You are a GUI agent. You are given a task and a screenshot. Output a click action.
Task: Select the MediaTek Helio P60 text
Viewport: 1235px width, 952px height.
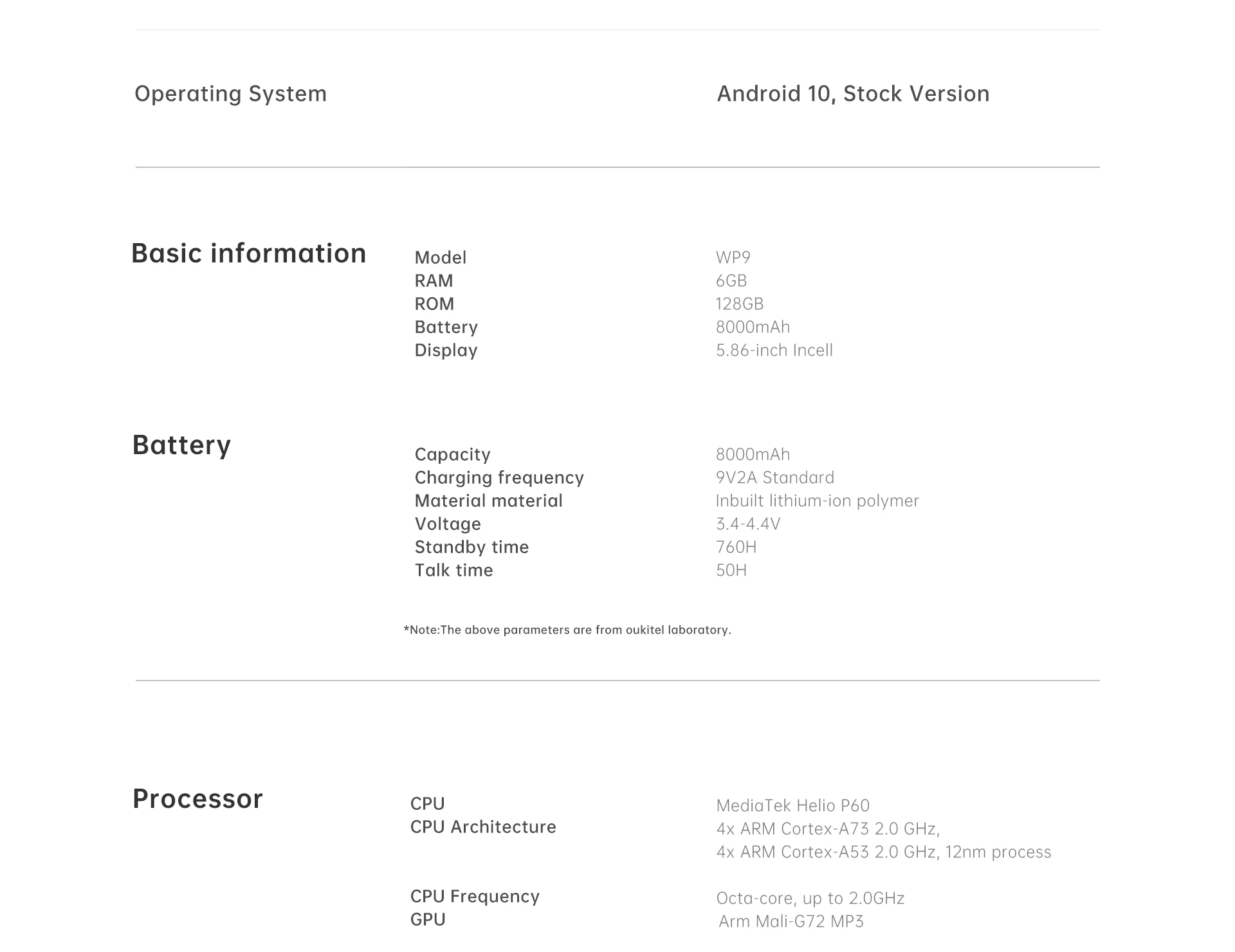coord(793,805)
